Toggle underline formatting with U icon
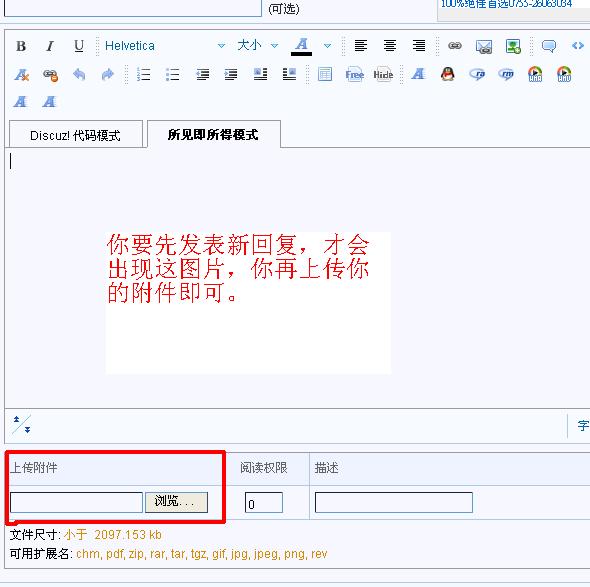Image resolution: width=590 pixels, height=587 pixels. 79,46
